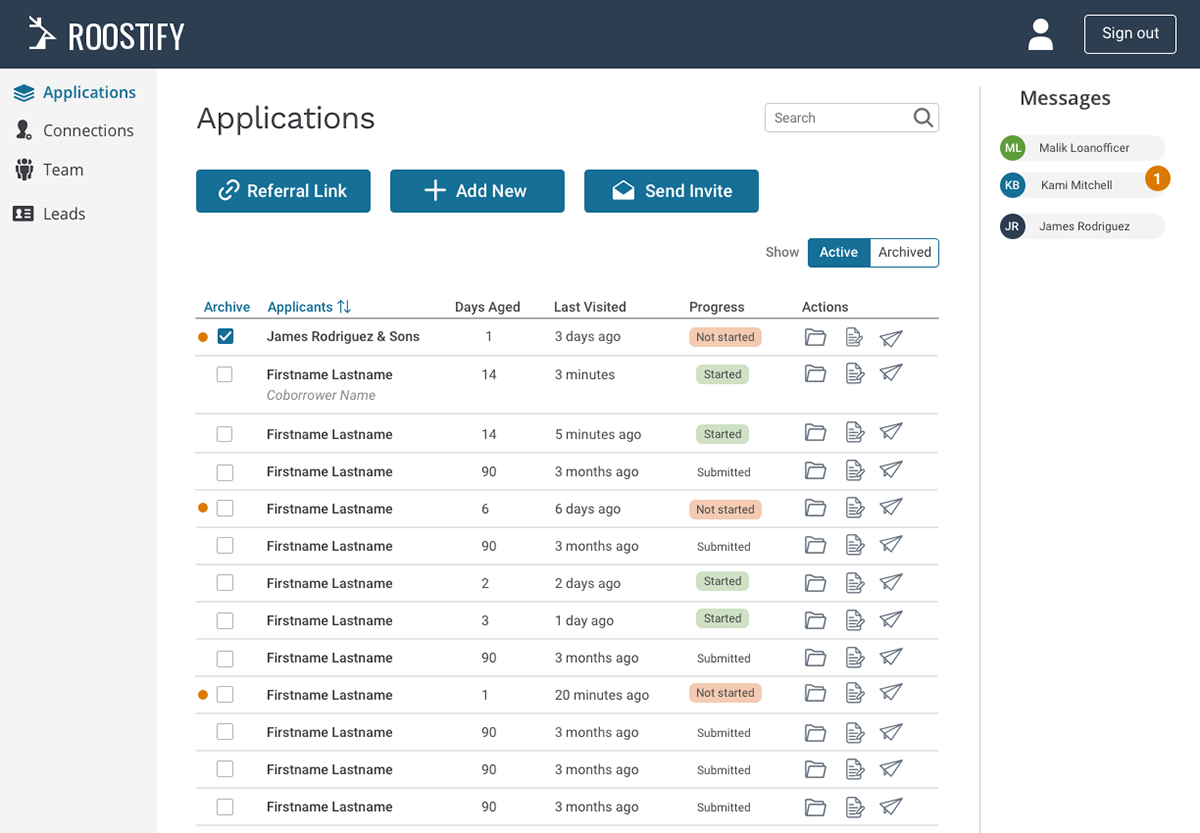1200x833 pixels.
Task: Click edit document icon in Coborrower Name row
Action: point(855,374)
